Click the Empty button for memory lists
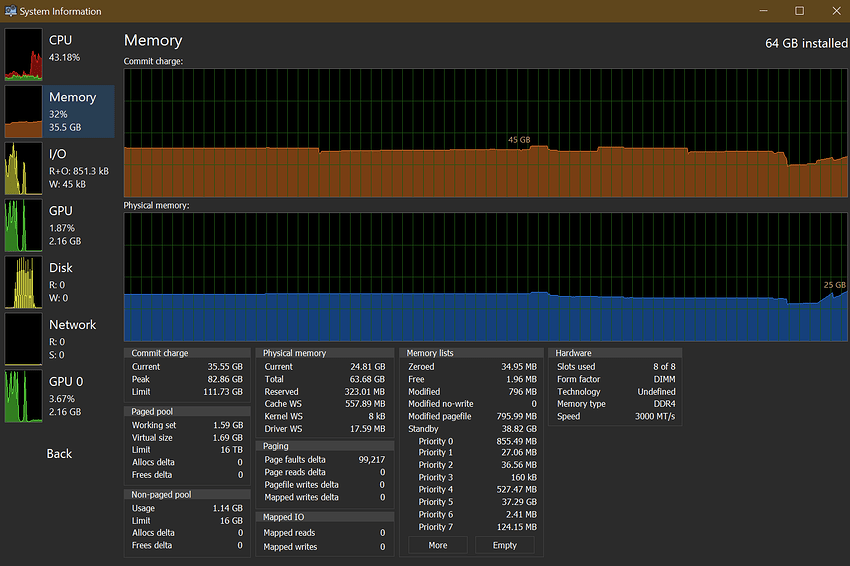This screenshot has width=850, height=566. (505, 545)
